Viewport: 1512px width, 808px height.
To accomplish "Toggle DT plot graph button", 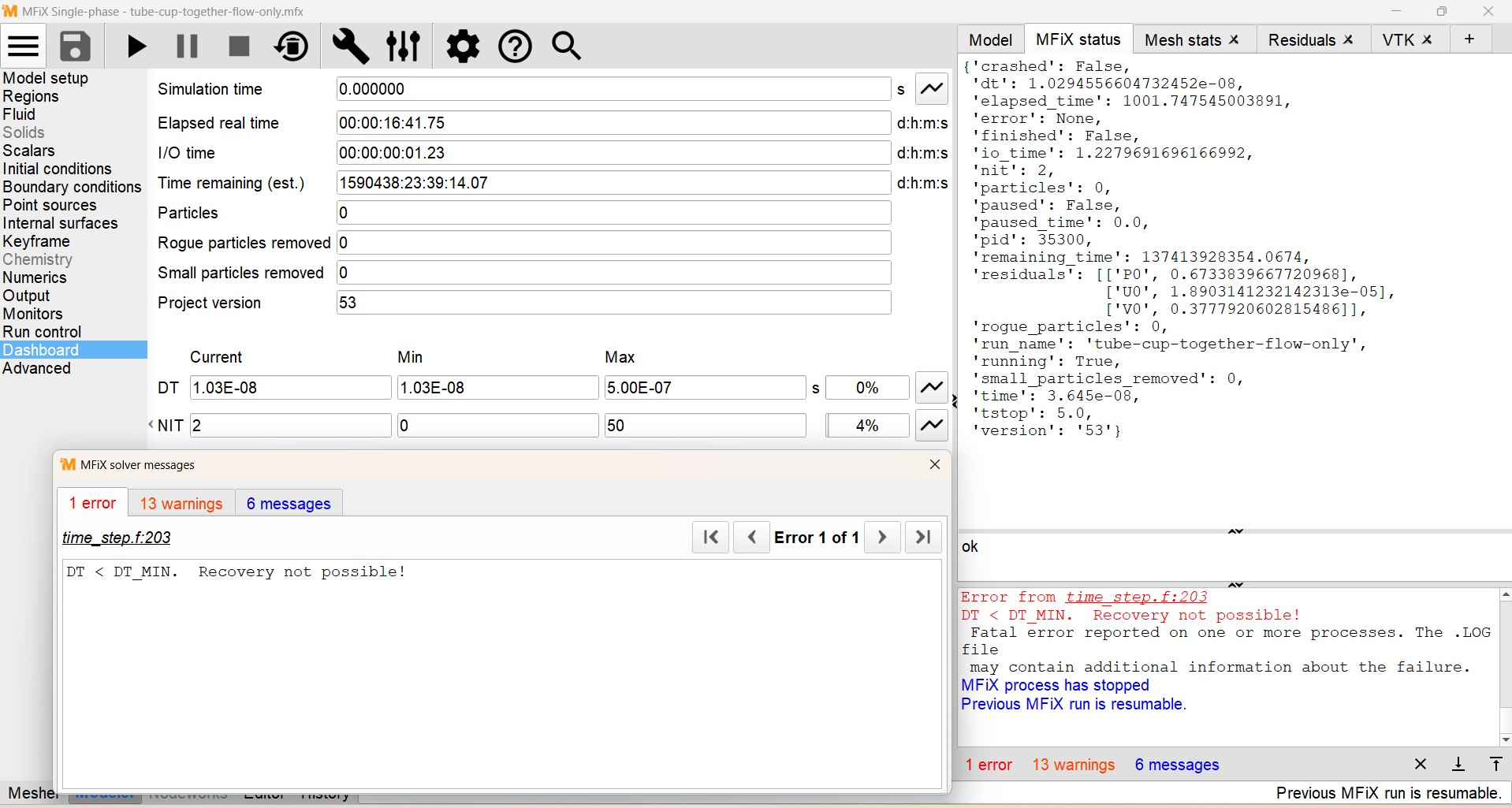I will (932, 388).
